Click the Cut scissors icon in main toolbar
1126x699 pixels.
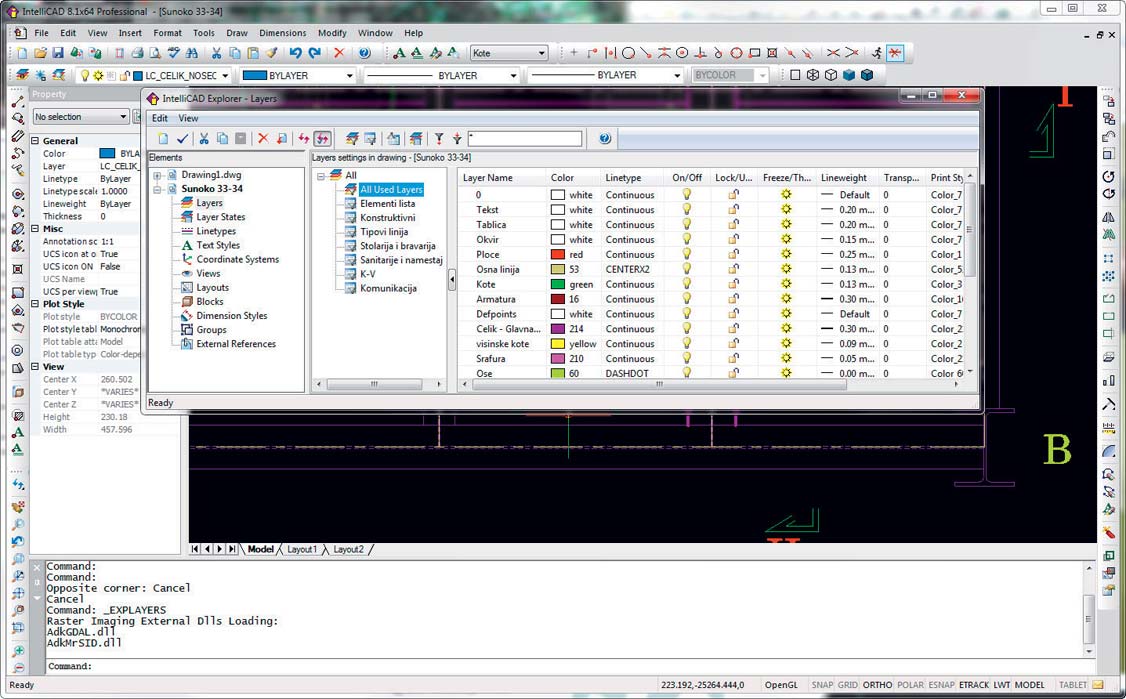click(x=216, y=53)
